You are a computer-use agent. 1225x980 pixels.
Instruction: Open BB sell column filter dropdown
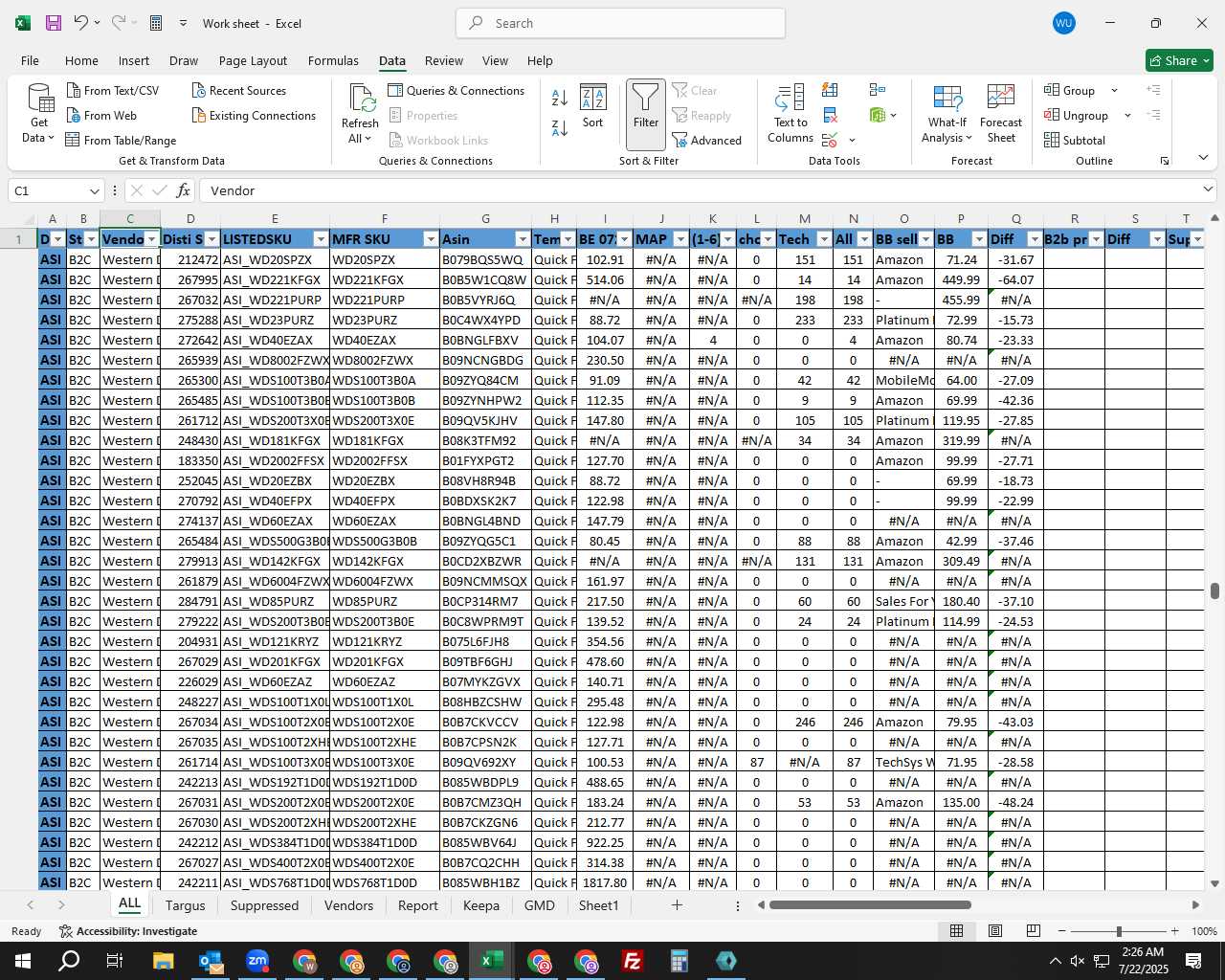(924, 239)
